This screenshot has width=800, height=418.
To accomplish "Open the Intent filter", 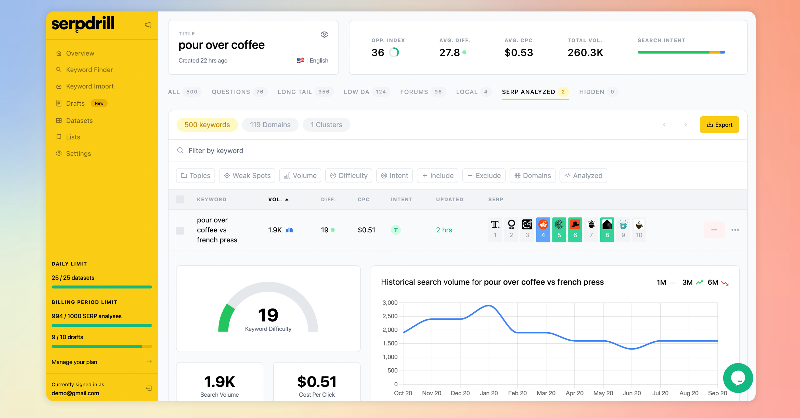I will click(395, 176).
